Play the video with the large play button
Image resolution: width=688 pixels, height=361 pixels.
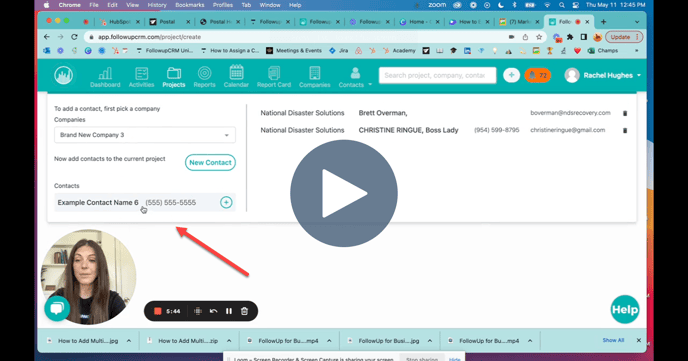(x=344, y=193)
